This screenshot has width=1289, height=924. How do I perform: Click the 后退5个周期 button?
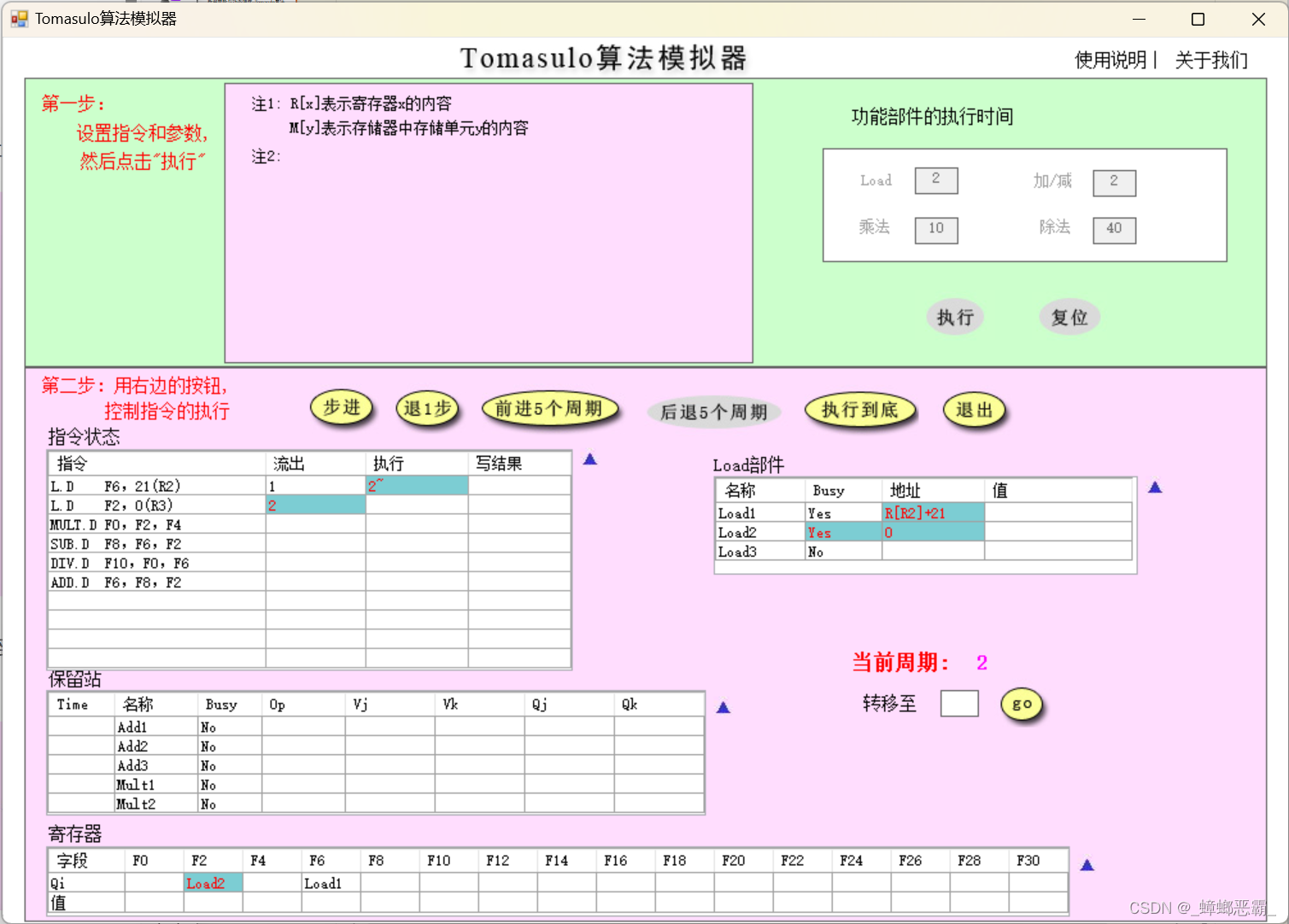(714, 412)
